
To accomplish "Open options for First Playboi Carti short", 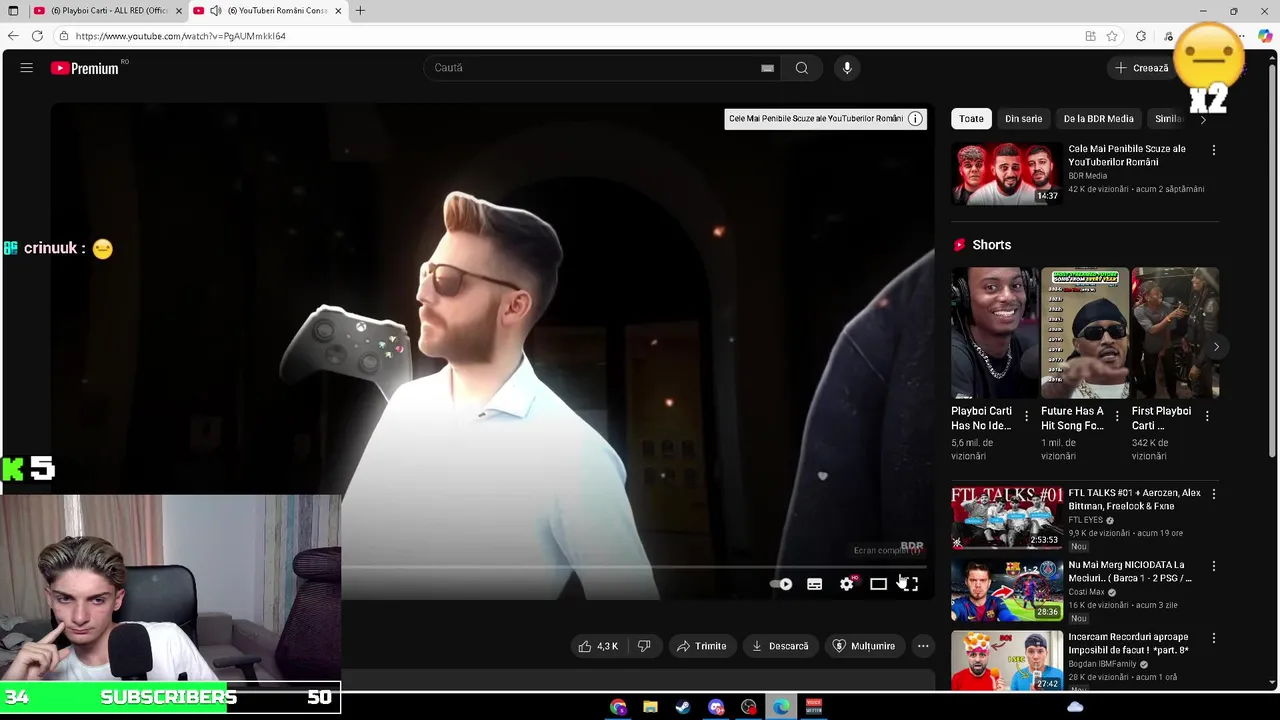I will coord(1207,416).
